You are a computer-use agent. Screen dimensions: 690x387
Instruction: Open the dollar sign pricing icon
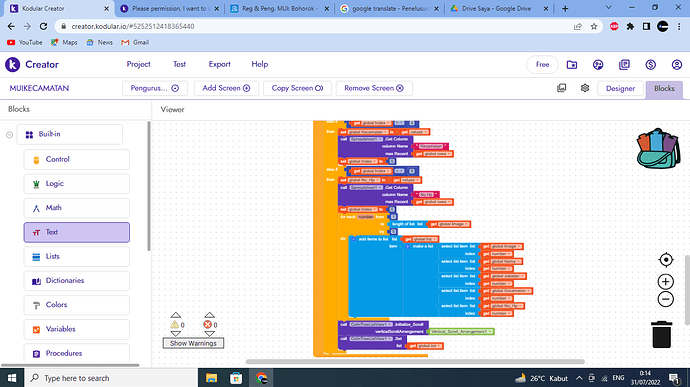(650, 65)
